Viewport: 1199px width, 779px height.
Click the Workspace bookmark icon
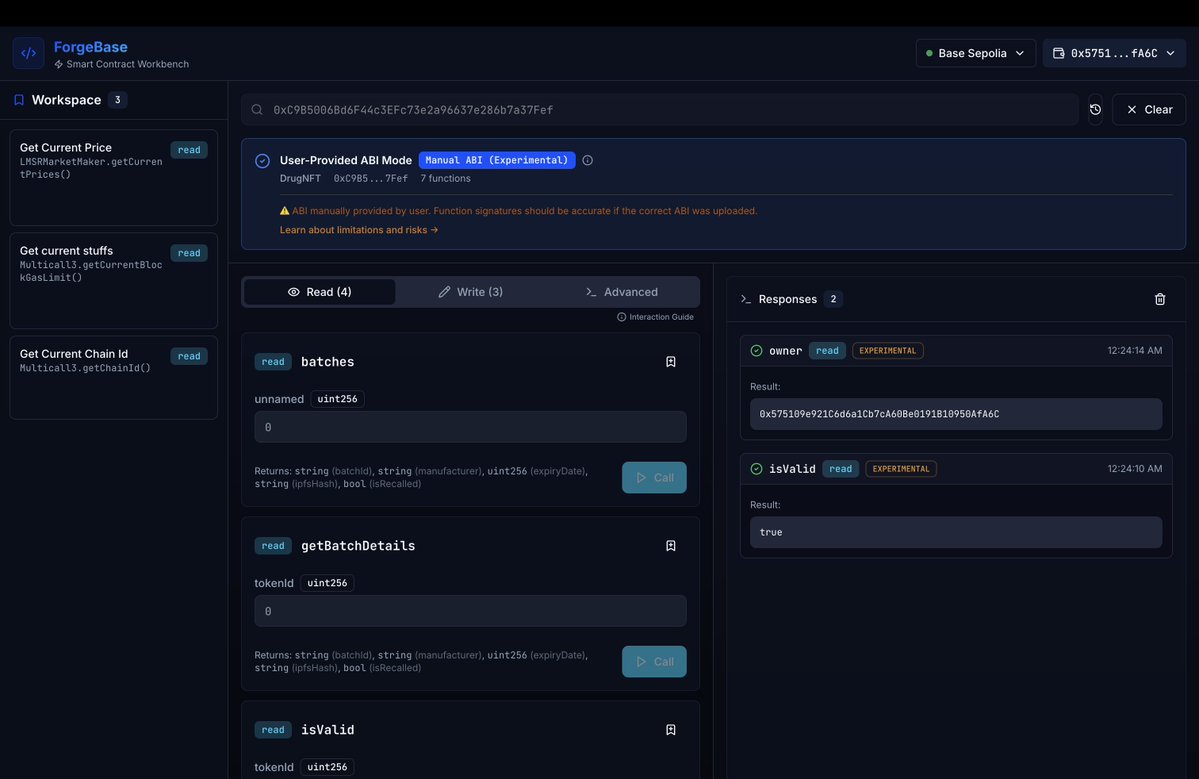(x=19, y=100)
